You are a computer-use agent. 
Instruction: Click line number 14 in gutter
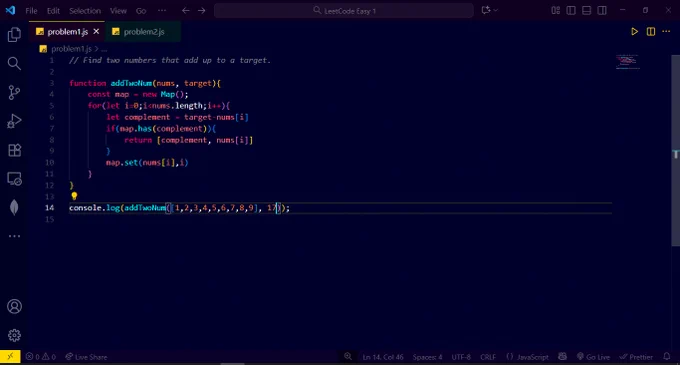point(49,208)
